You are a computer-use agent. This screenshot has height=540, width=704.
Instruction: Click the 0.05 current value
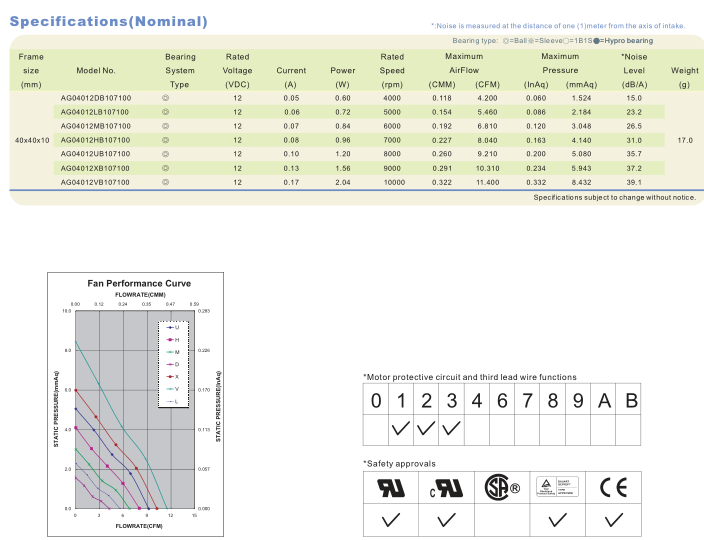tap(291, 98)
